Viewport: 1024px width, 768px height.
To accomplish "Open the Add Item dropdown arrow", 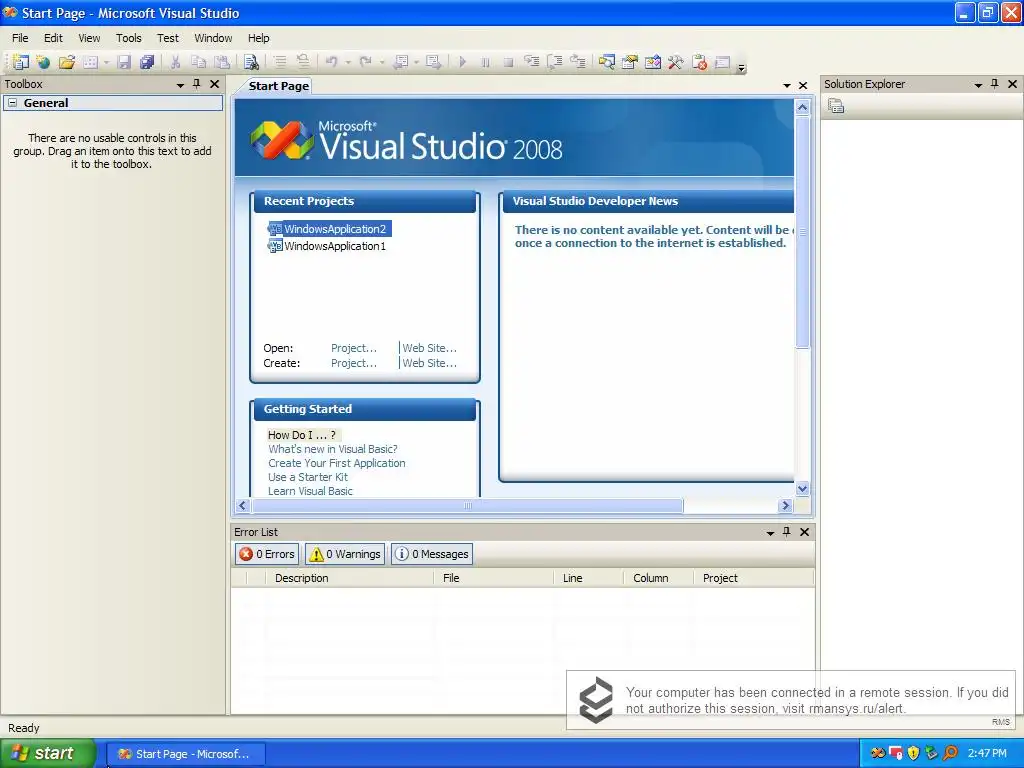I will click(106, 63).
